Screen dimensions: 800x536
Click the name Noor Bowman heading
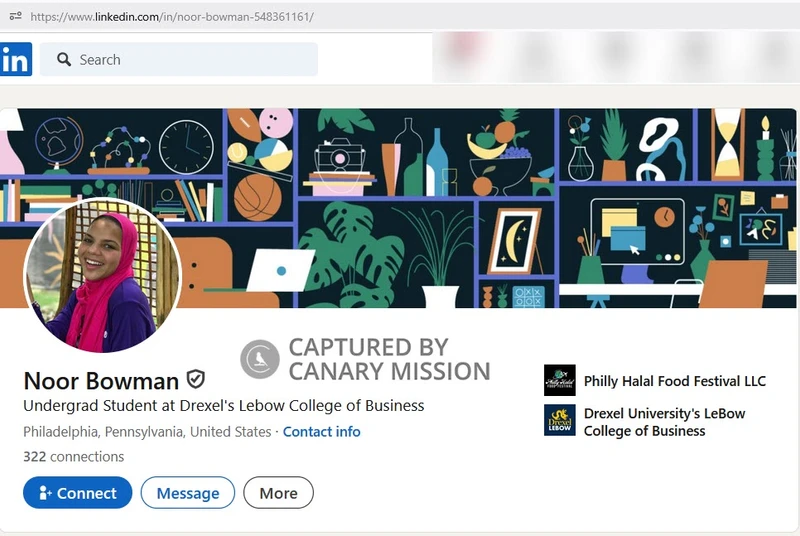(101, 381)
